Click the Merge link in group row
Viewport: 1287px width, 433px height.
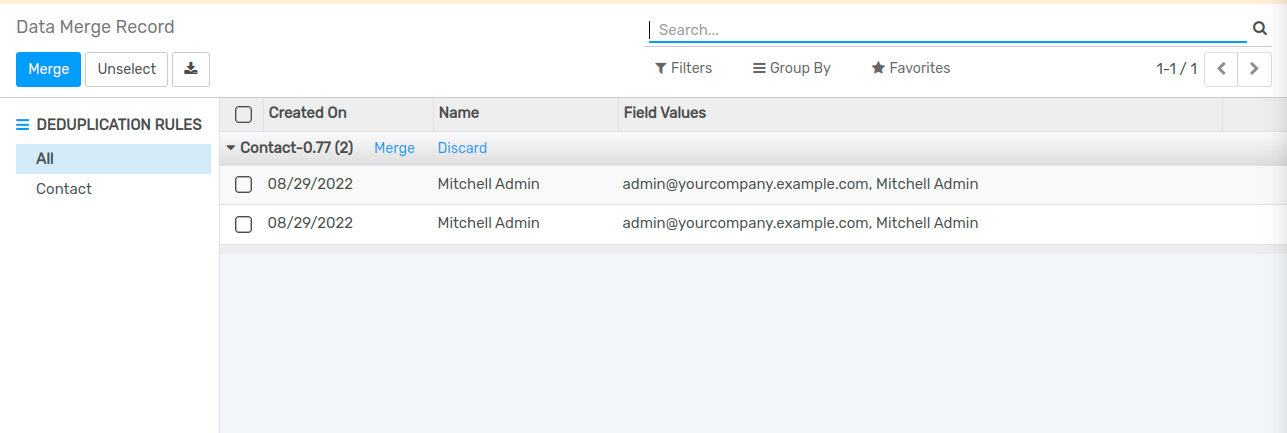[x=394, y=148]
